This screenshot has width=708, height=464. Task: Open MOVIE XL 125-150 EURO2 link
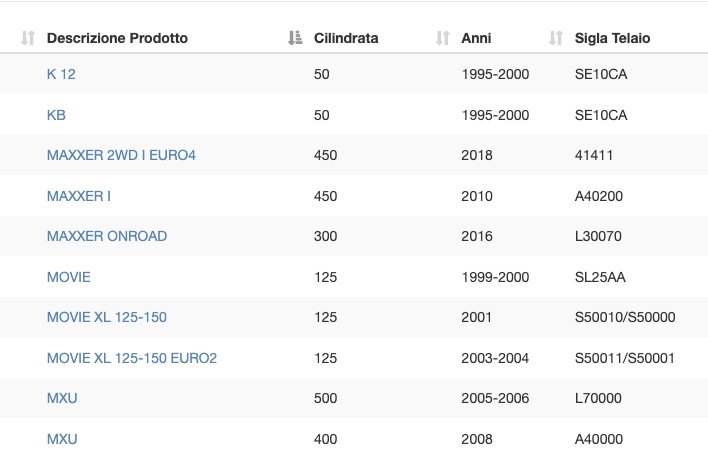pos(132,358)
